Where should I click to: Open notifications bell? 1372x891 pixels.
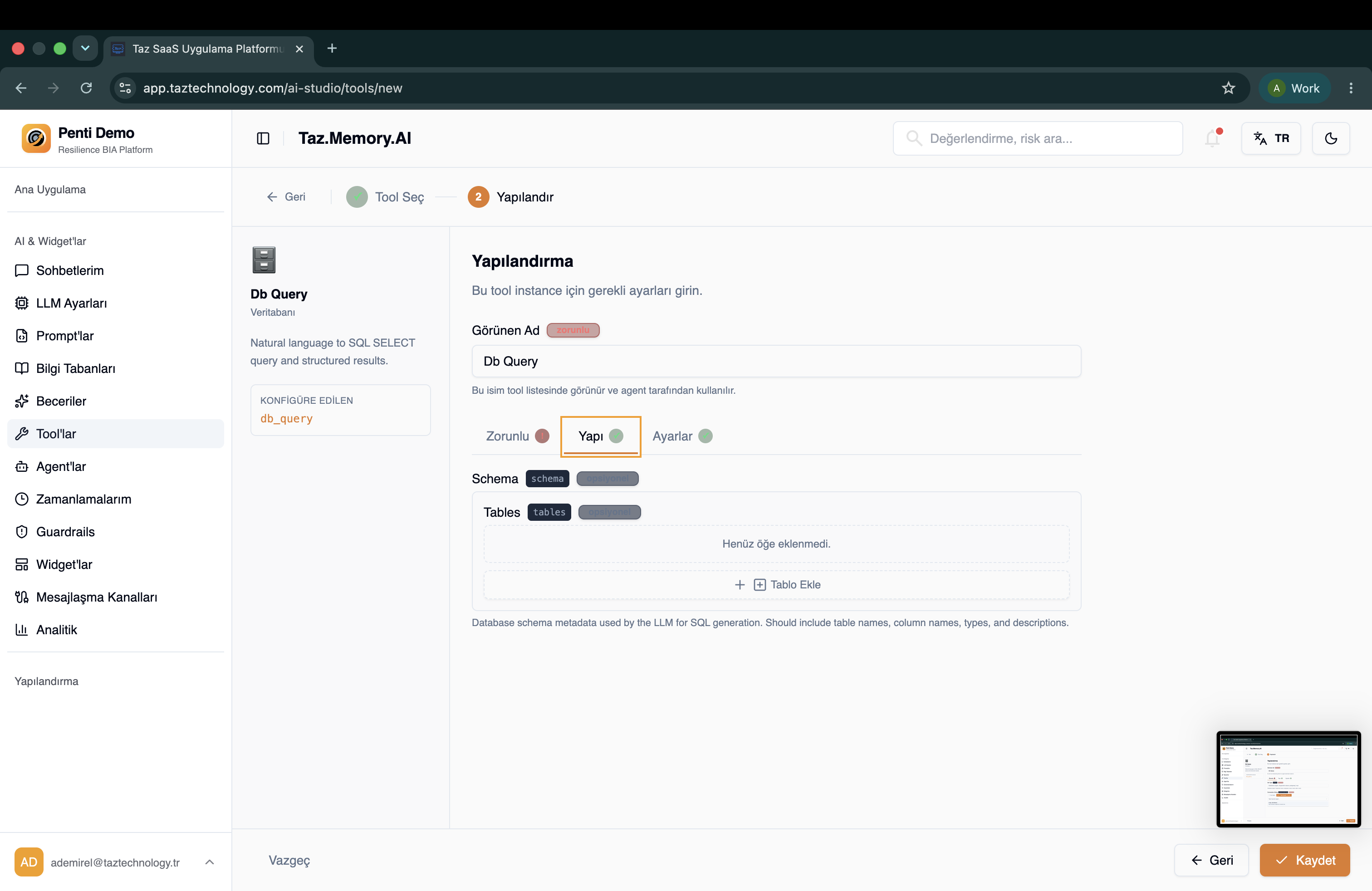pyautogui.click(x=1212, y=138)
